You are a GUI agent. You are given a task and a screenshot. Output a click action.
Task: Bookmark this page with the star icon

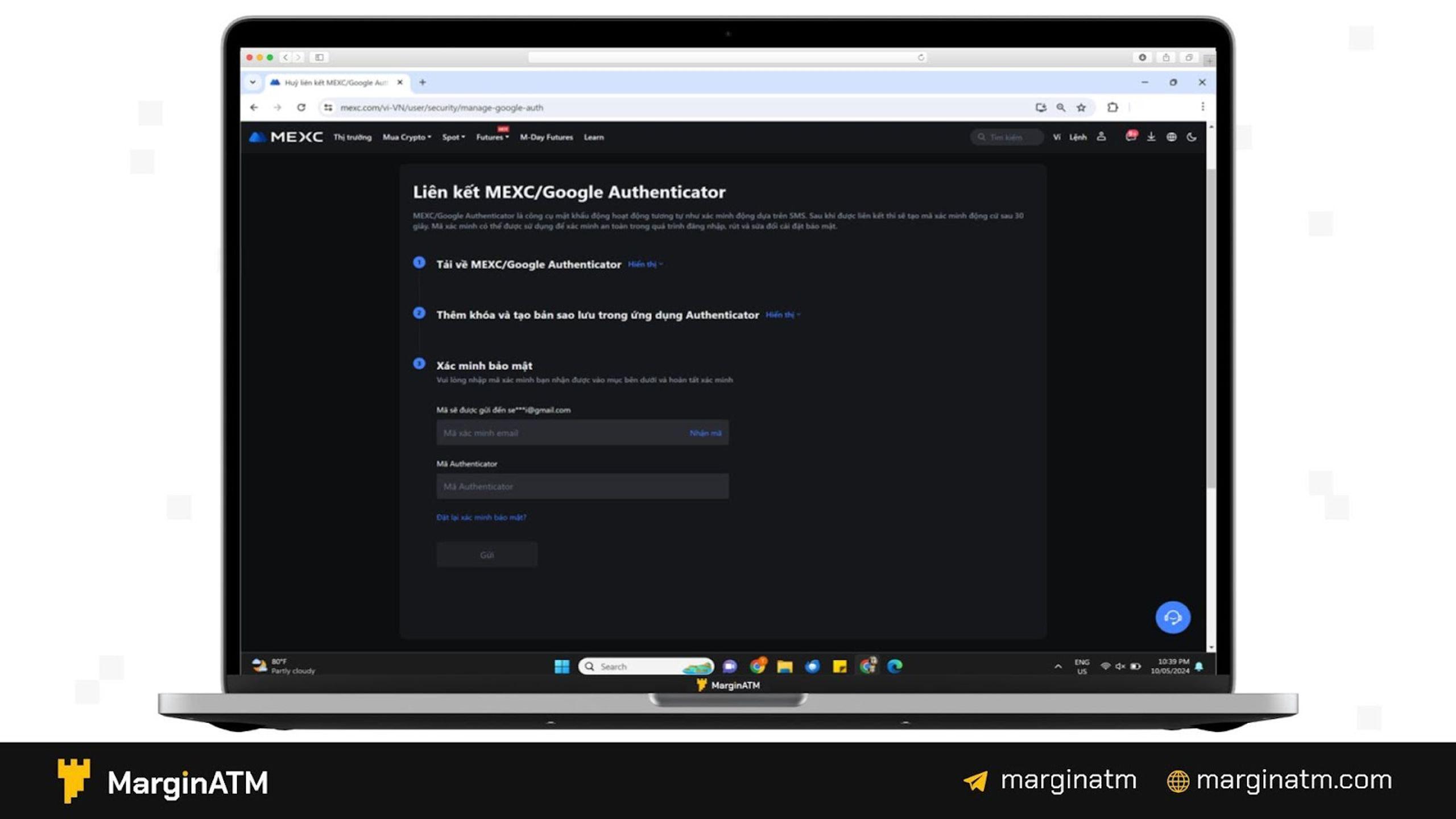[x=1081, y=107]
